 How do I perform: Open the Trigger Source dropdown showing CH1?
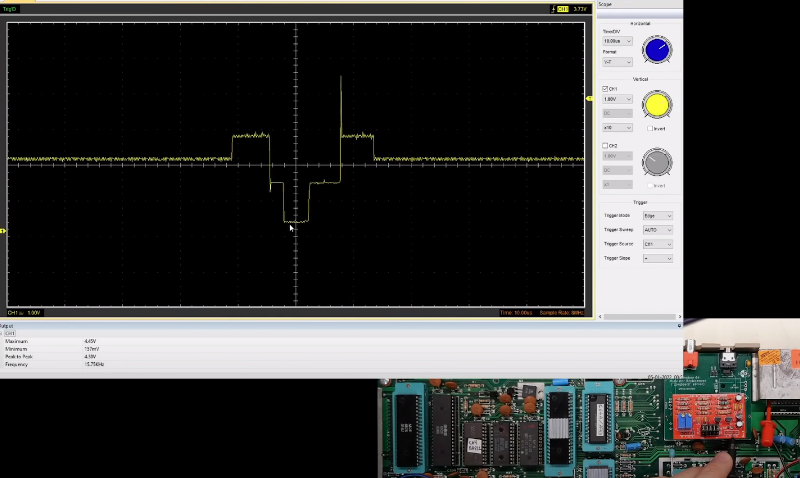click(657, 244)
